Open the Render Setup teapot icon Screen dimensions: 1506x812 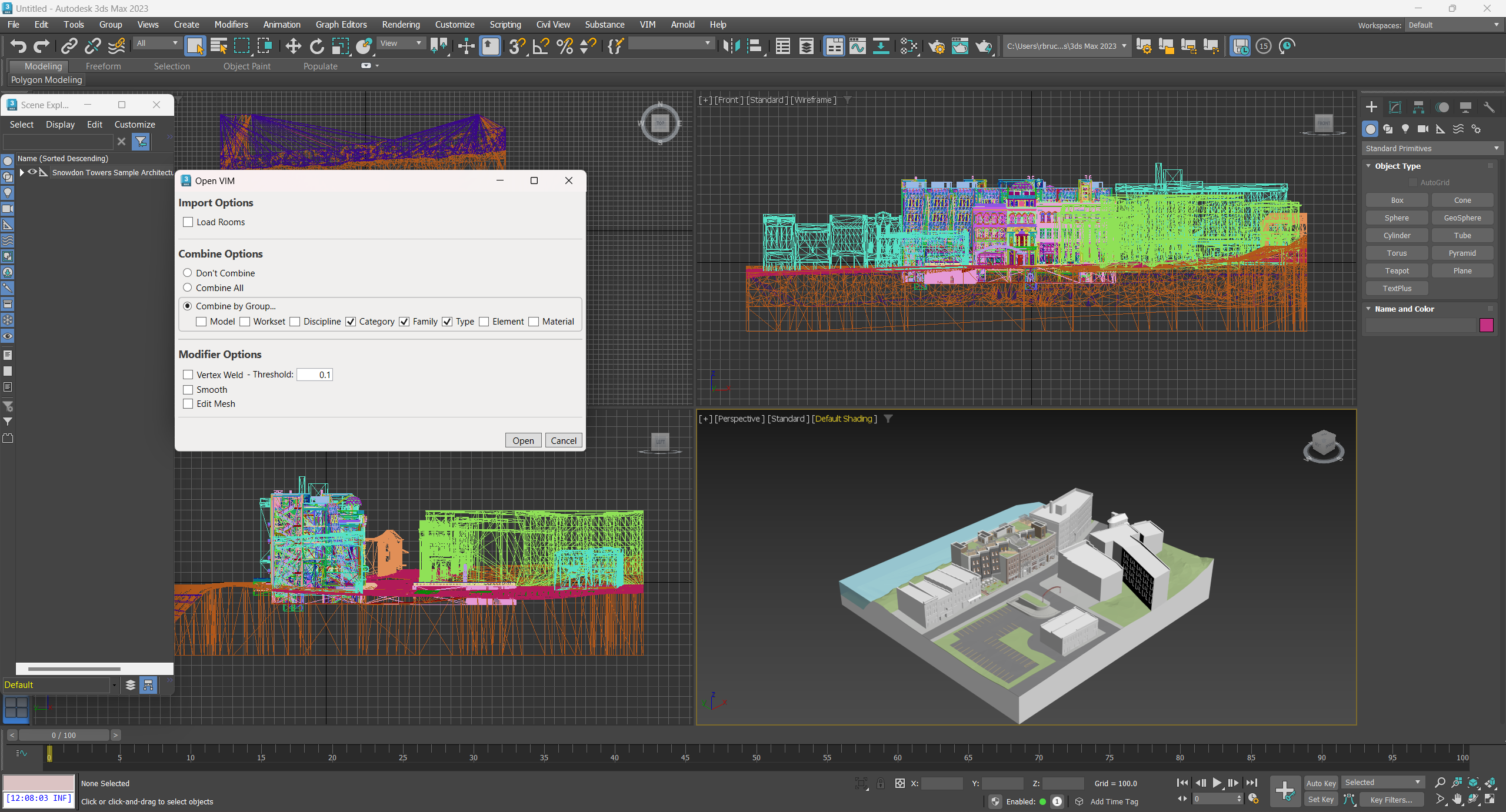937,46
